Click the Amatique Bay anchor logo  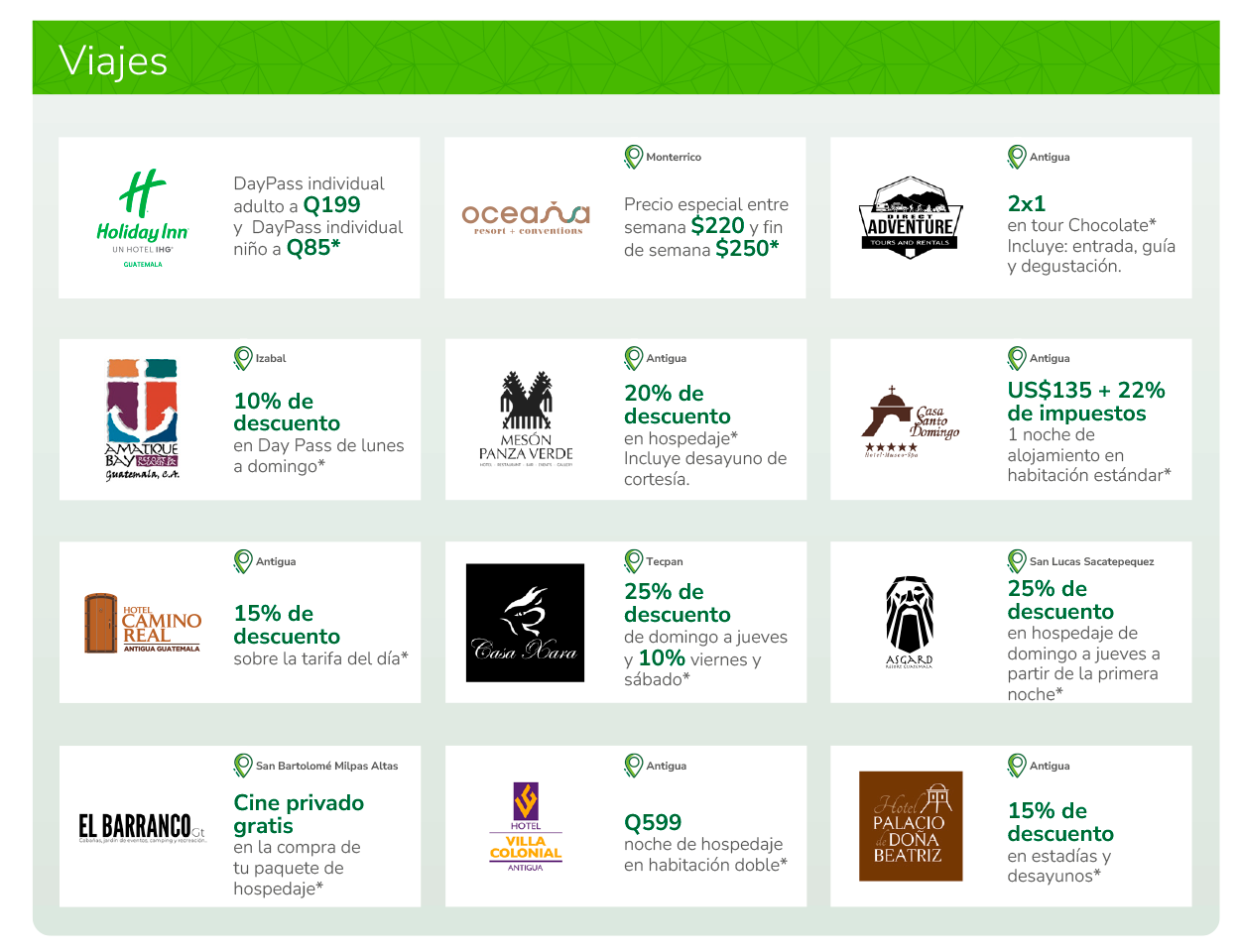point(142,419)
